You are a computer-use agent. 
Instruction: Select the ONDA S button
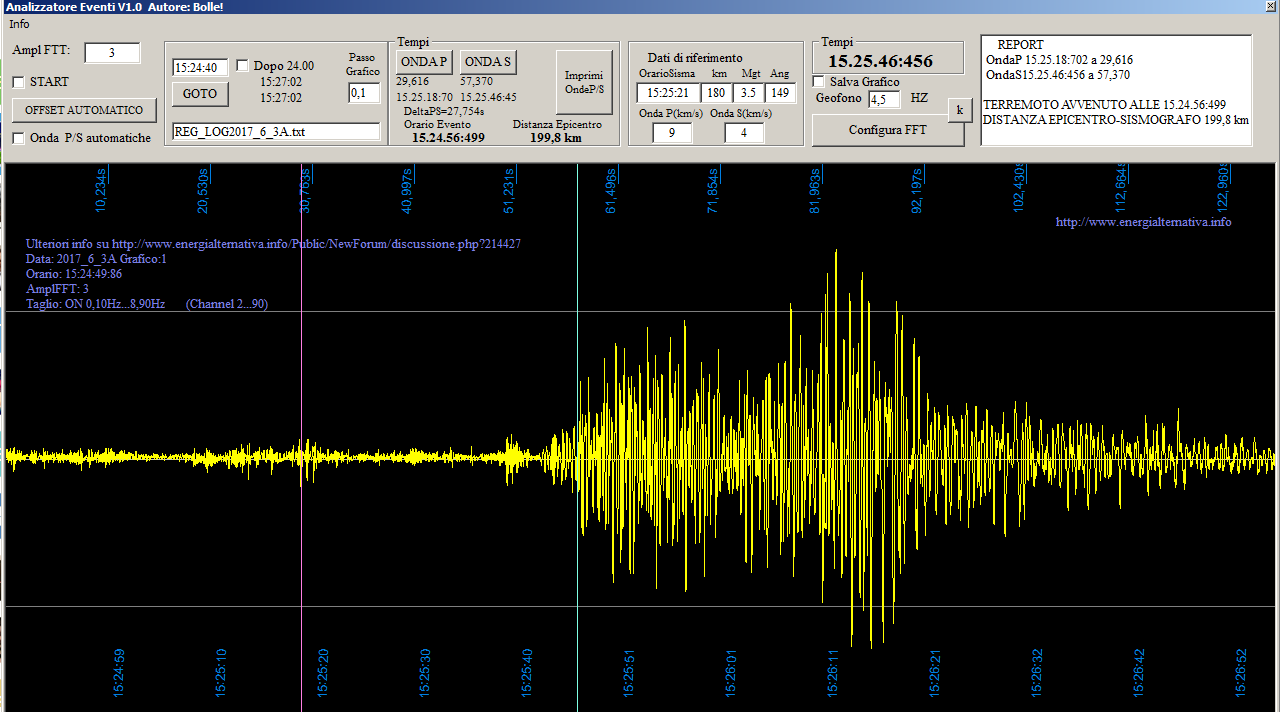(x=488, y=63)
